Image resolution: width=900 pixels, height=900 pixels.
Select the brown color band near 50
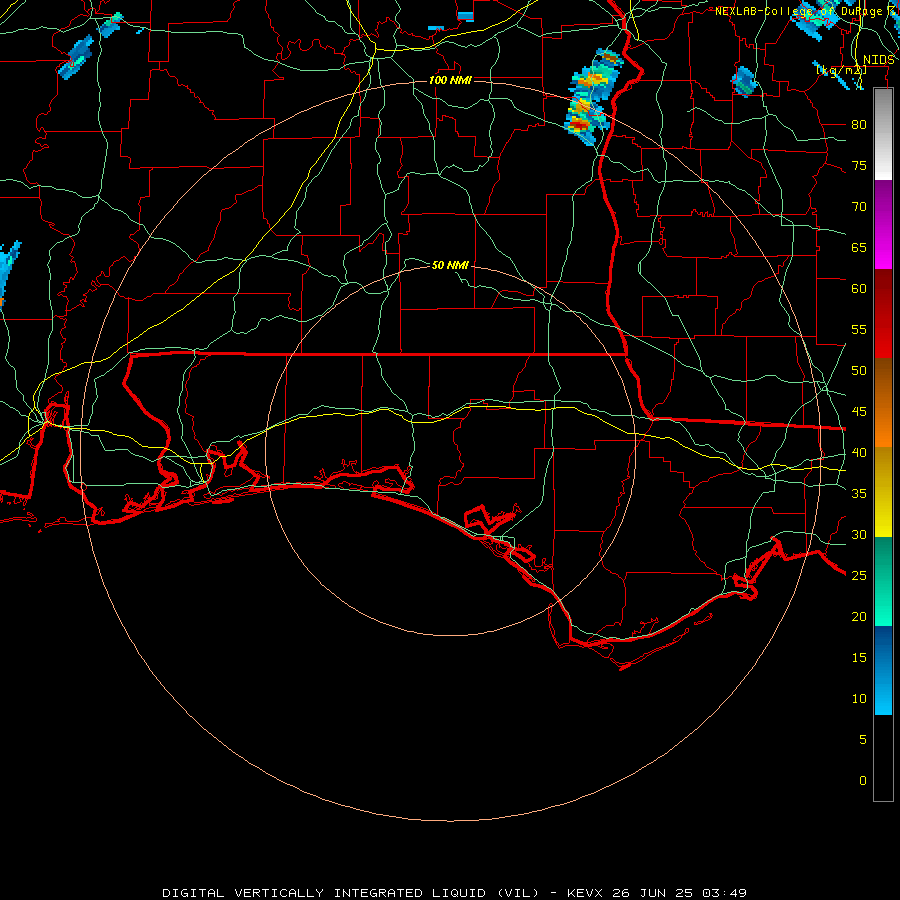(x=883, y=381)
